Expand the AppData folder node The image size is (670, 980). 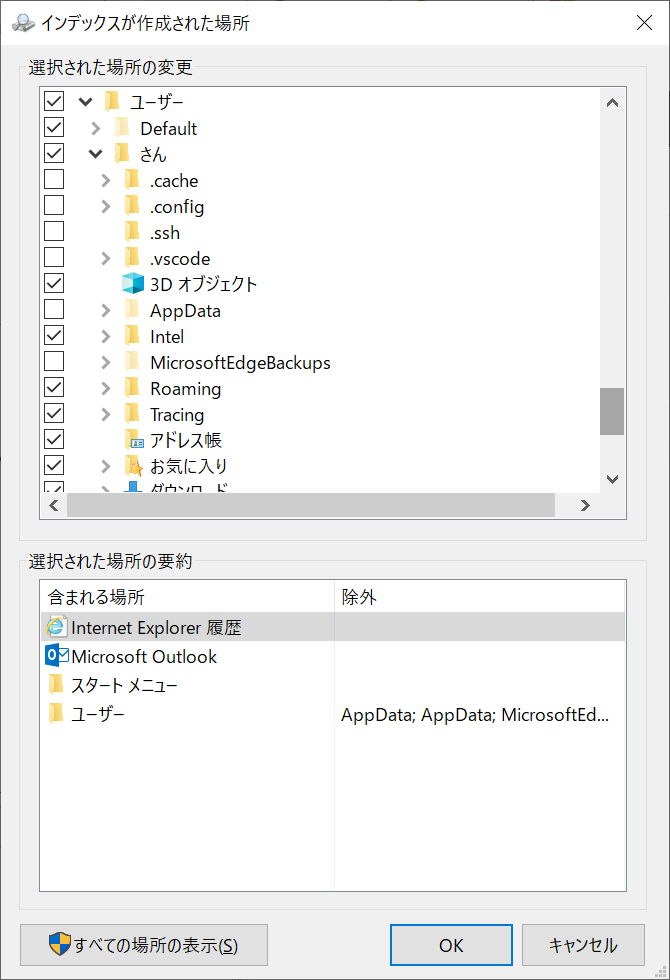tap(106, 311)
